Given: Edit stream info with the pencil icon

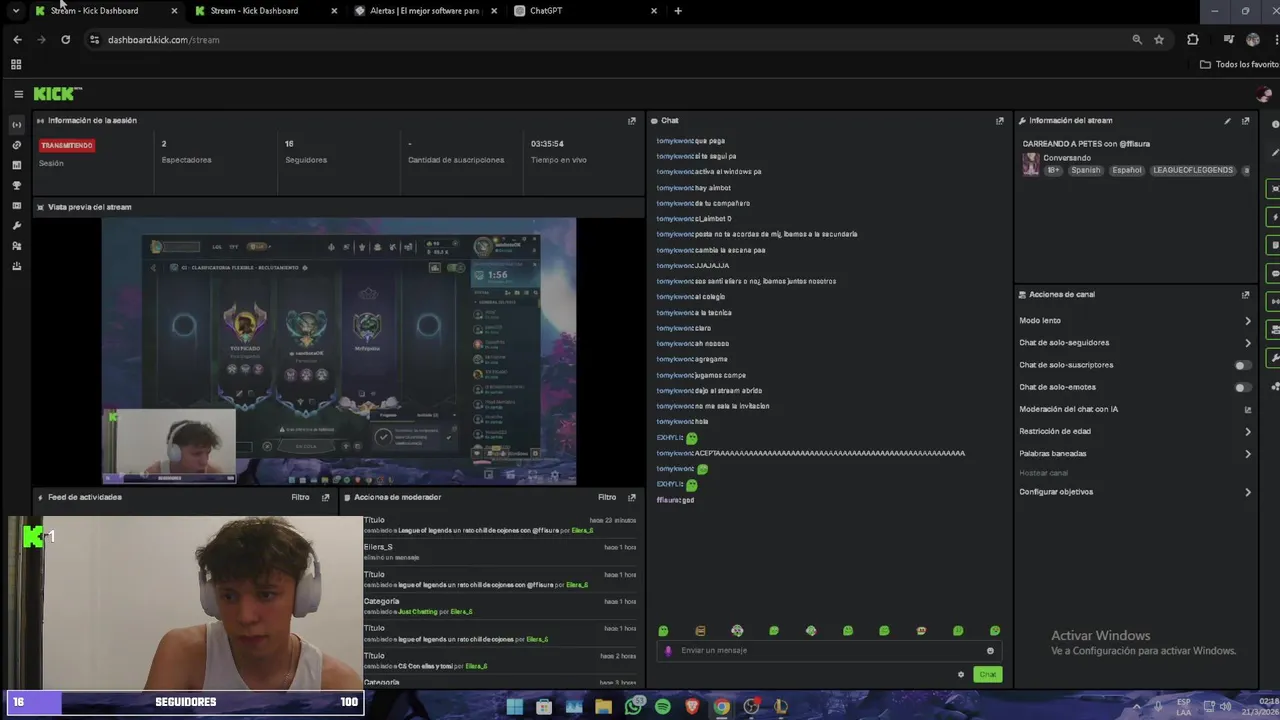Looking at the screenshot, I should 1227,120.
